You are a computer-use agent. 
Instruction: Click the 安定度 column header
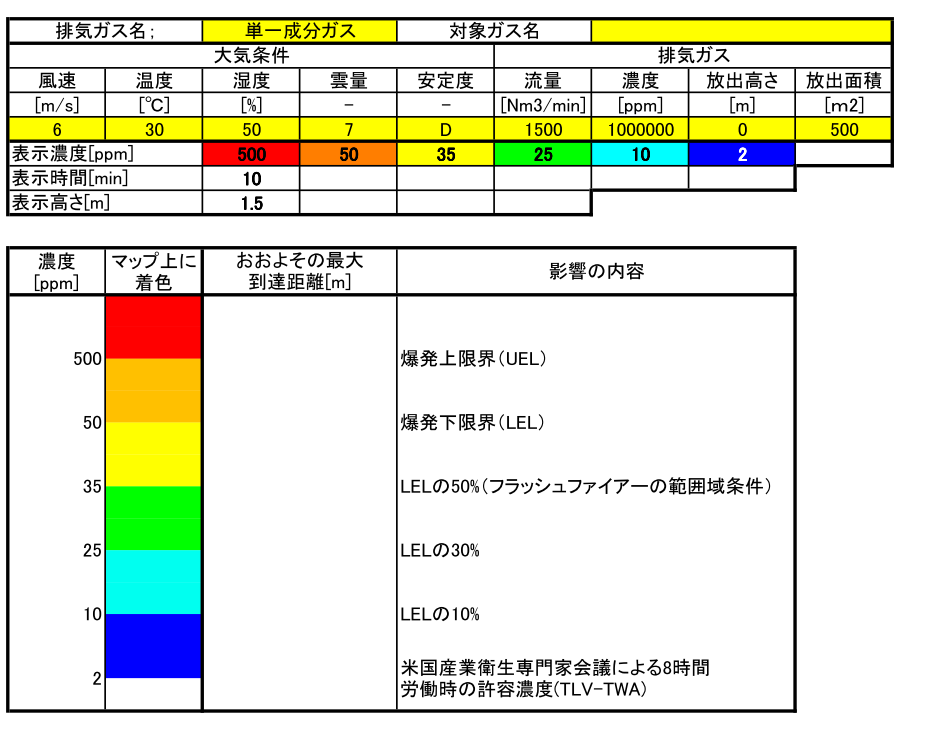click(x=446, y=80)
